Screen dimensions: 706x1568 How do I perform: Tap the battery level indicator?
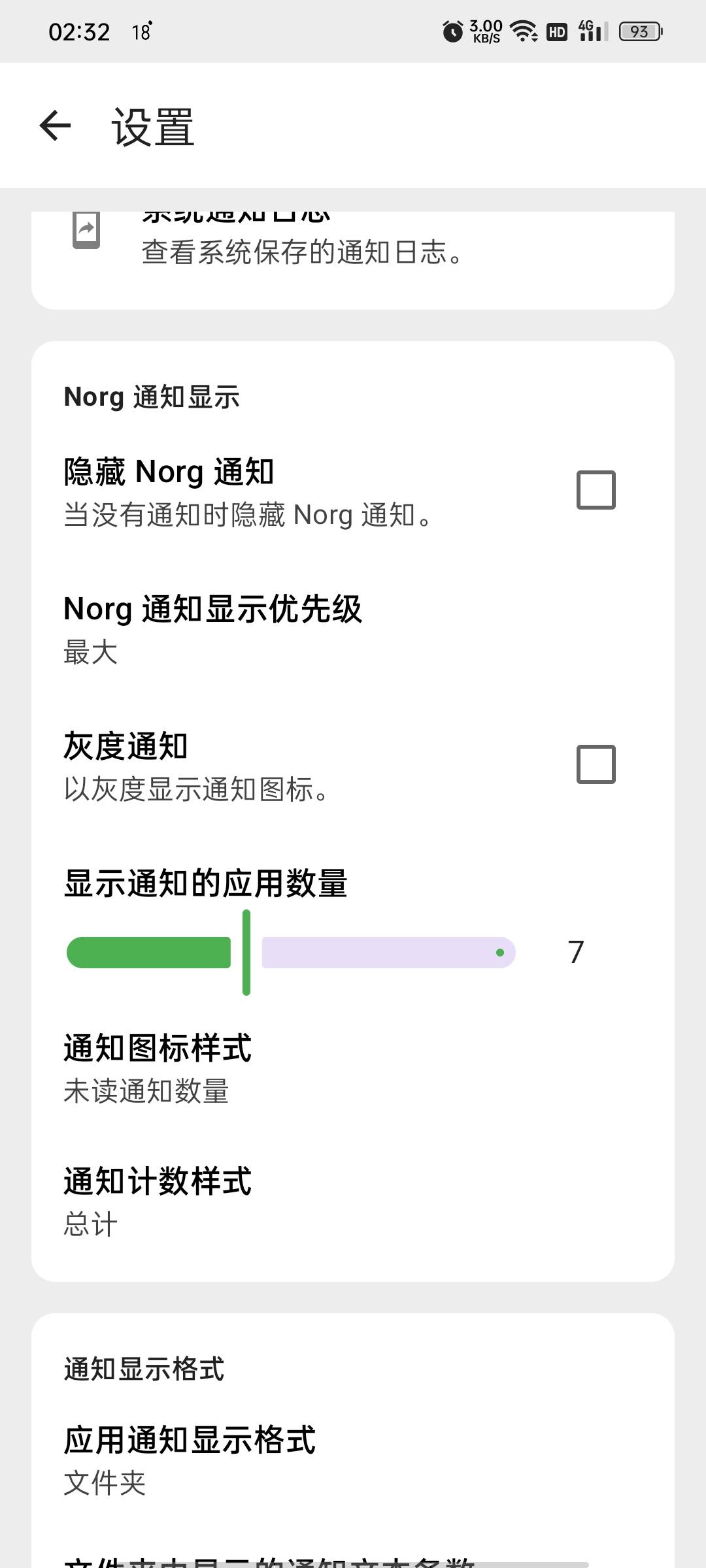(641, 31)
